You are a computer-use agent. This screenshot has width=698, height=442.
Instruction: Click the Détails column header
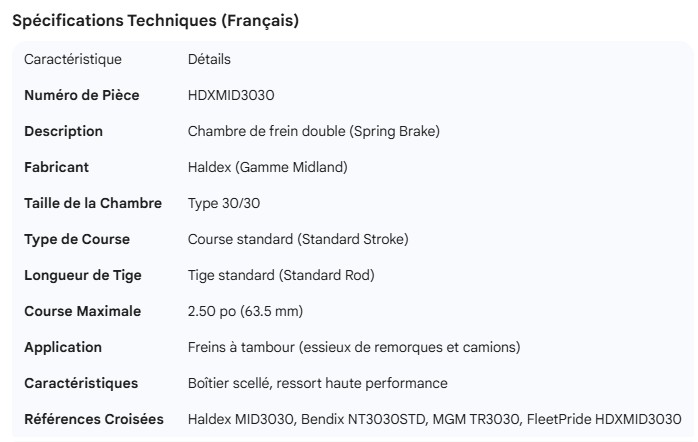[x=209, y=59]
